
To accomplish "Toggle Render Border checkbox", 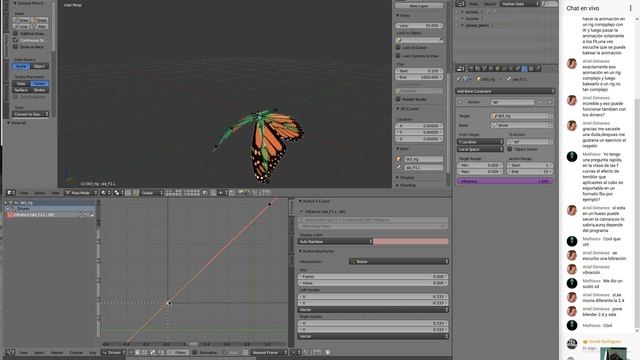I will pos(398,99).
